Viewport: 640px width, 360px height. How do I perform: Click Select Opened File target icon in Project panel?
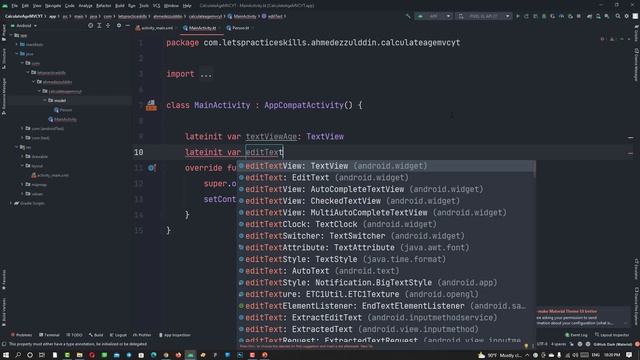point(90,25)
